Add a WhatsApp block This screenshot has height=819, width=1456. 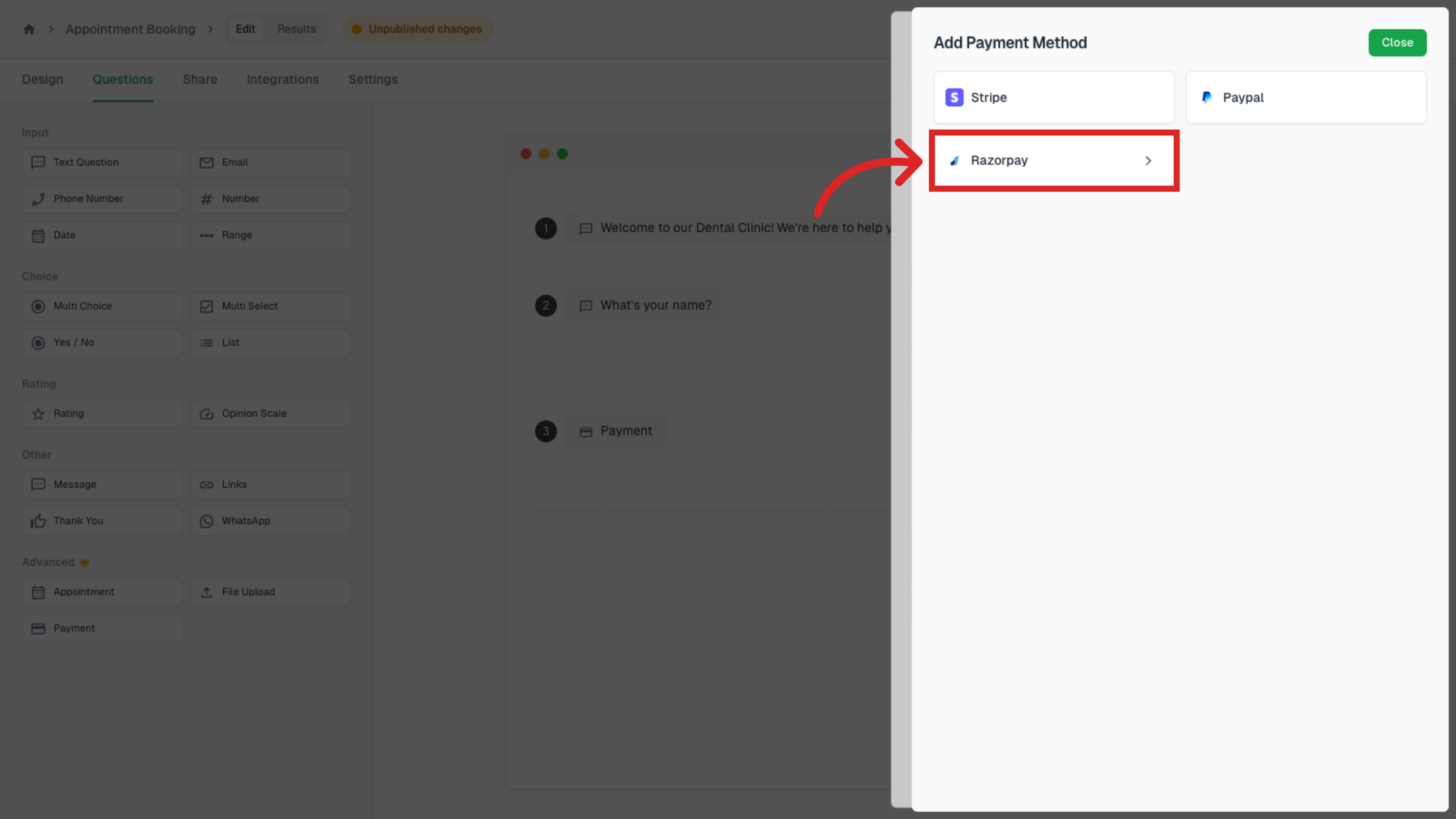click(x=271, y=521)
